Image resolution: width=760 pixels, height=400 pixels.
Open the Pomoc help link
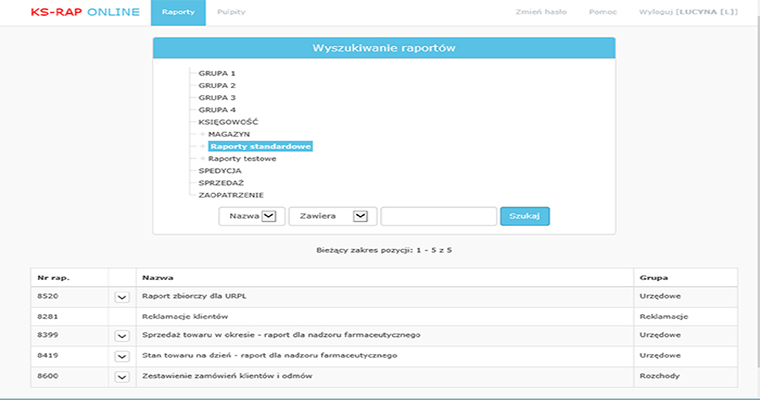click(x=604, y=12)
